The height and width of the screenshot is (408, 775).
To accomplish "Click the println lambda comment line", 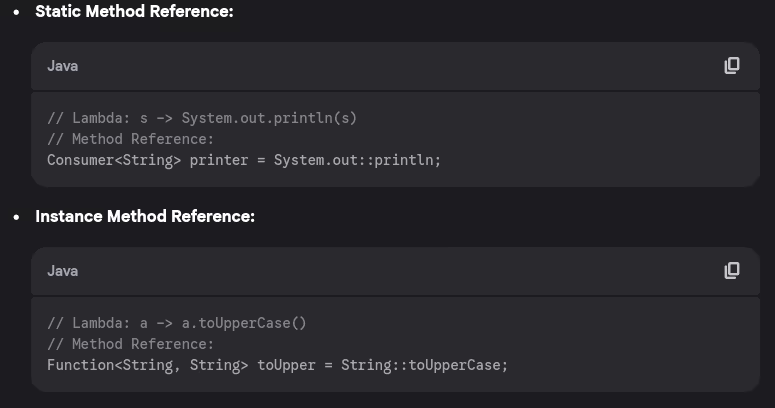I will tap(201, 118).
